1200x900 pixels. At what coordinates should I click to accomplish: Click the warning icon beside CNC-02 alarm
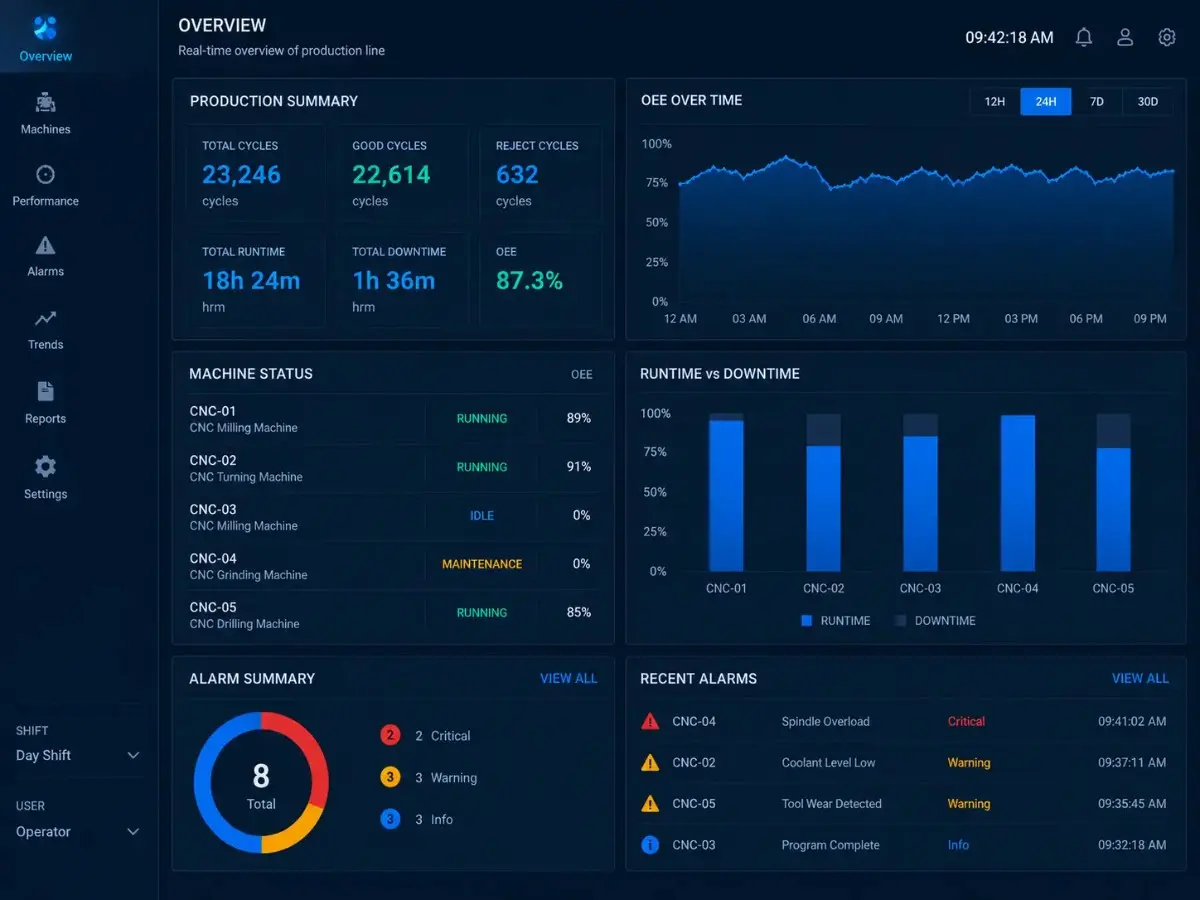point(650,762)
